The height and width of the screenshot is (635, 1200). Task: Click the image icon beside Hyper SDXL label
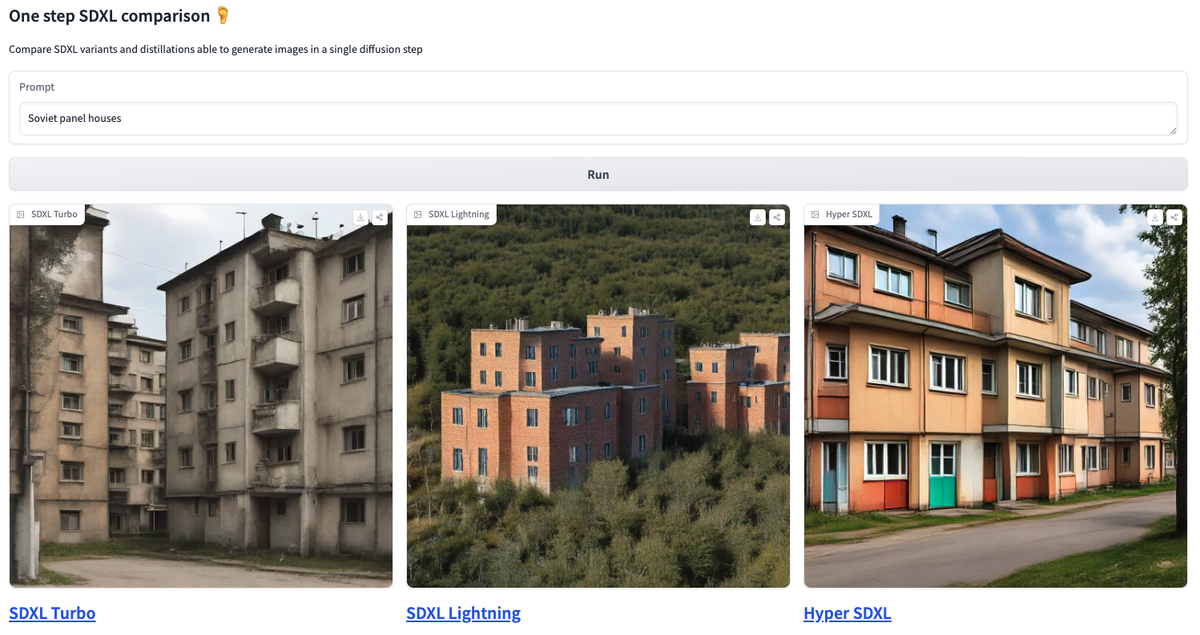point(815,214)
